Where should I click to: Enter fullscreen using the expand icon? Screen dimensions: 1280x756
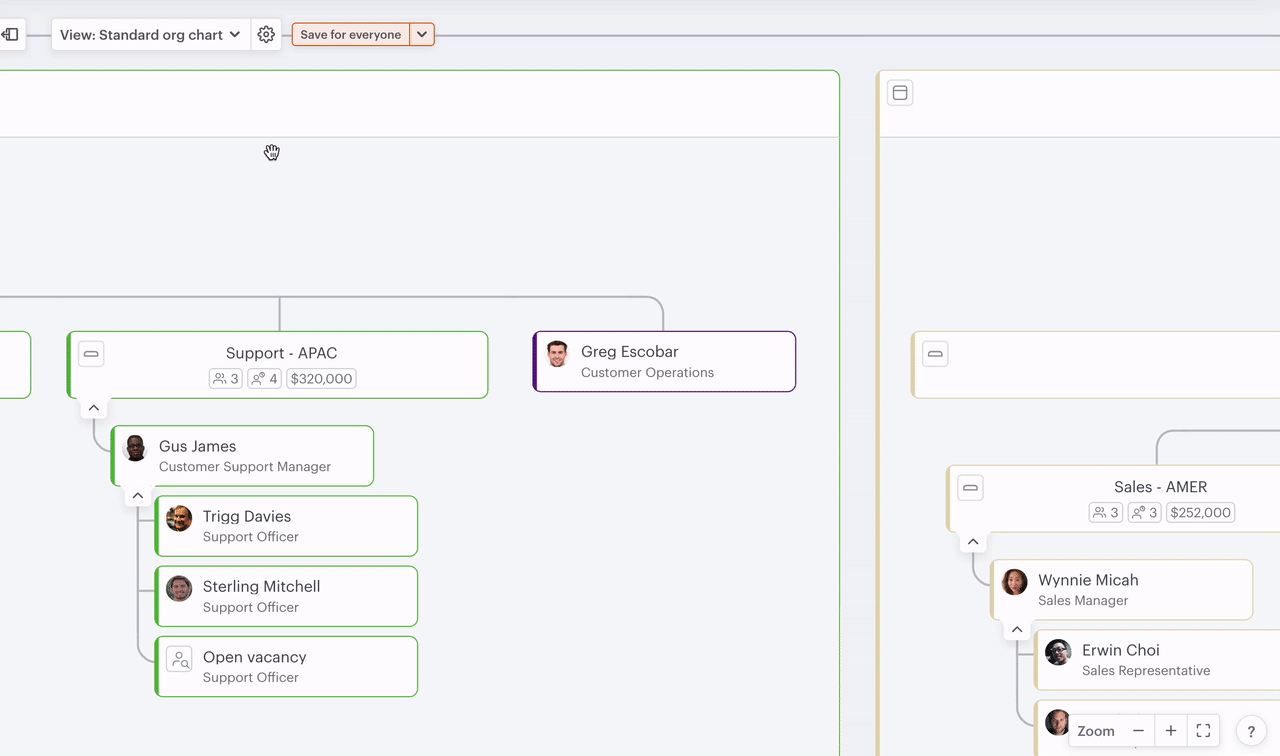1203,731
